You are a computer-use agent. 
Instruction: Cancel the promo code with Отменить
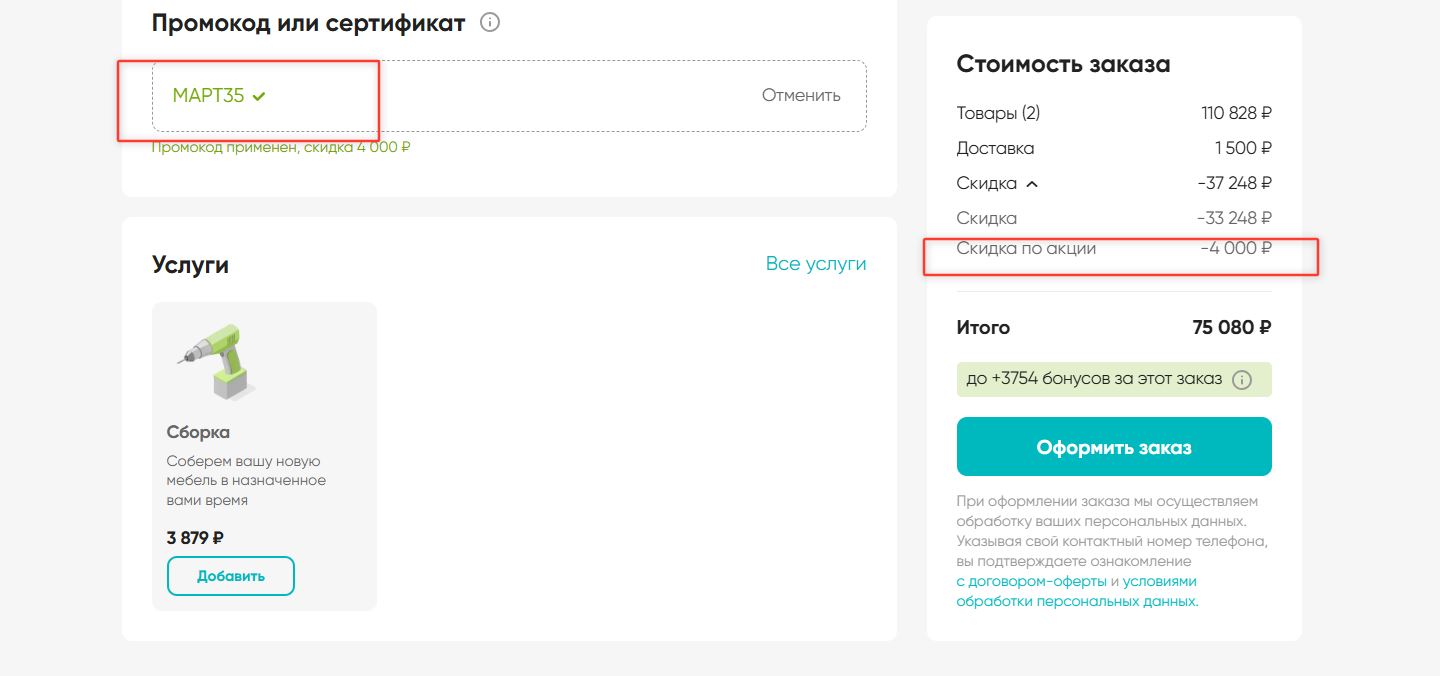(801, 96)
